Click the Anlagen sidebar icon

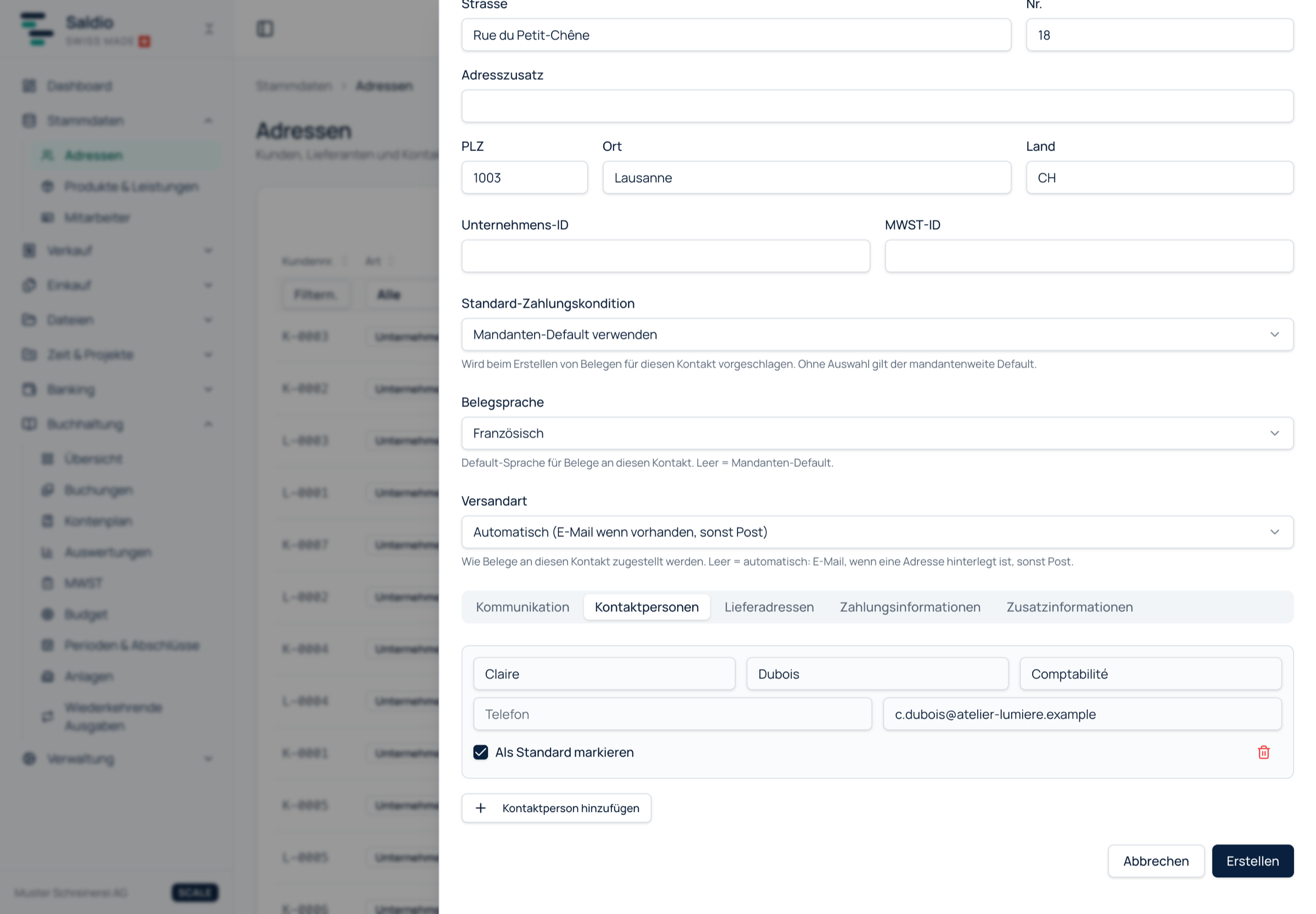point(48,676)
